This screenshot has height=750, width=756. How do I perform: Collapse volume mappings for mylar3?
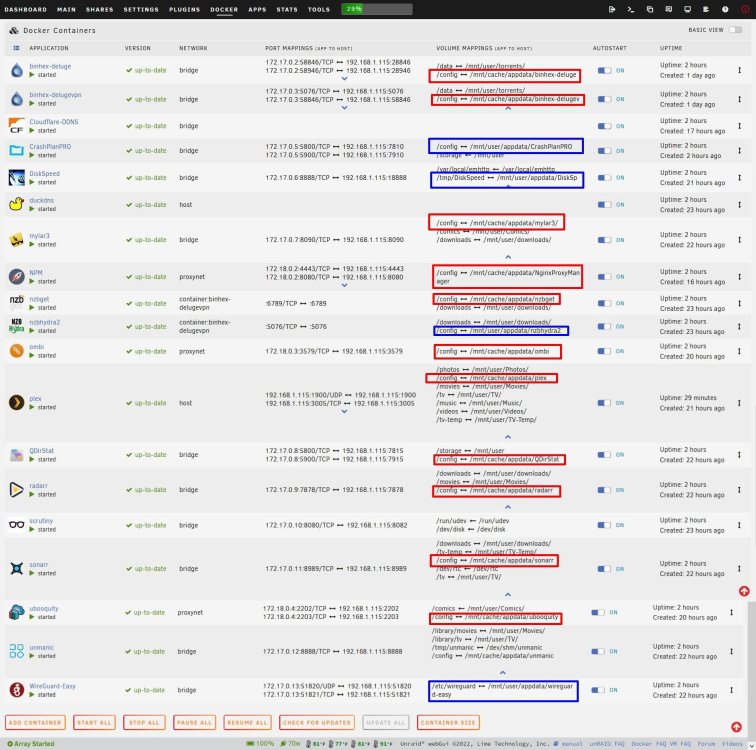pos(508,257)
